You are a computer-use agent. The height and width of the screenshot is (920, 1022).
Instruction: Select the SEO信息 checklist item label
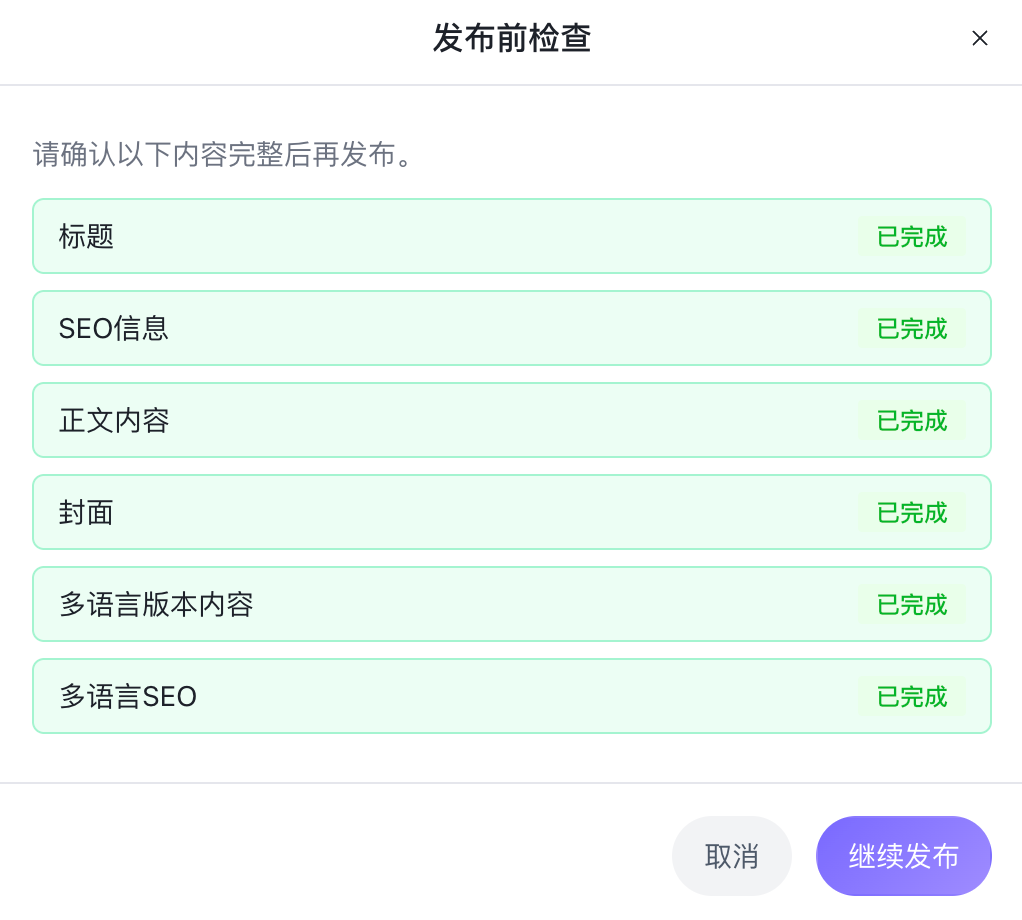(x=114, y=329)
